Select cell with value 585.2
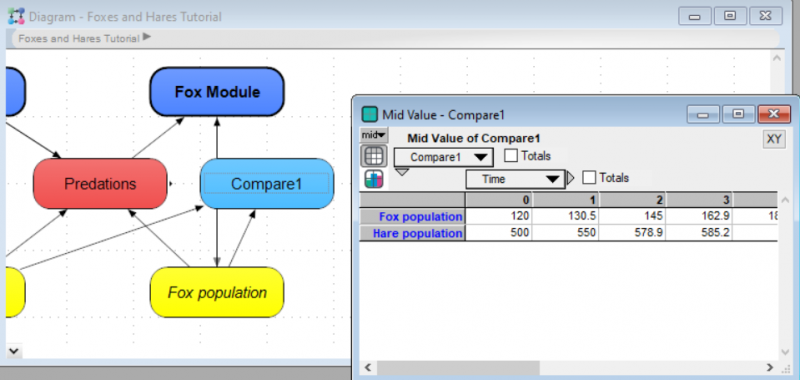This screenshot has height=380, width=800. click(699, 233)
